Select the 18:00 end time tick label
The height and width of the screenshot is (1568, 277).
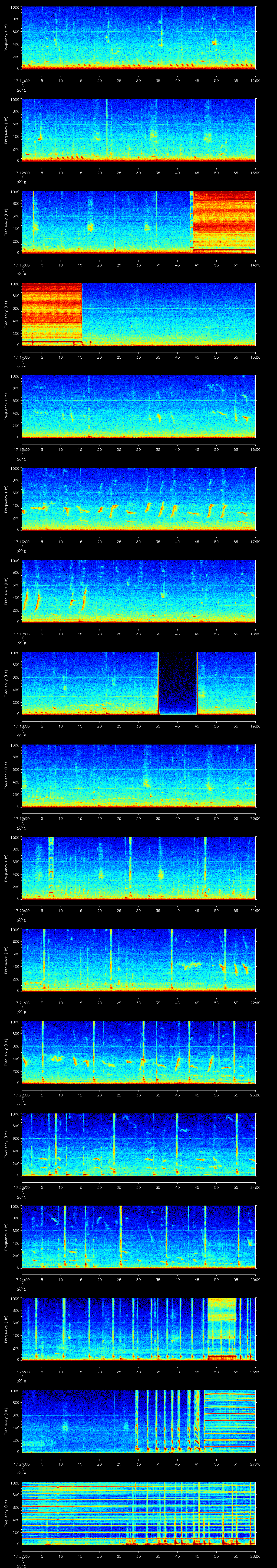coord(255,634)
